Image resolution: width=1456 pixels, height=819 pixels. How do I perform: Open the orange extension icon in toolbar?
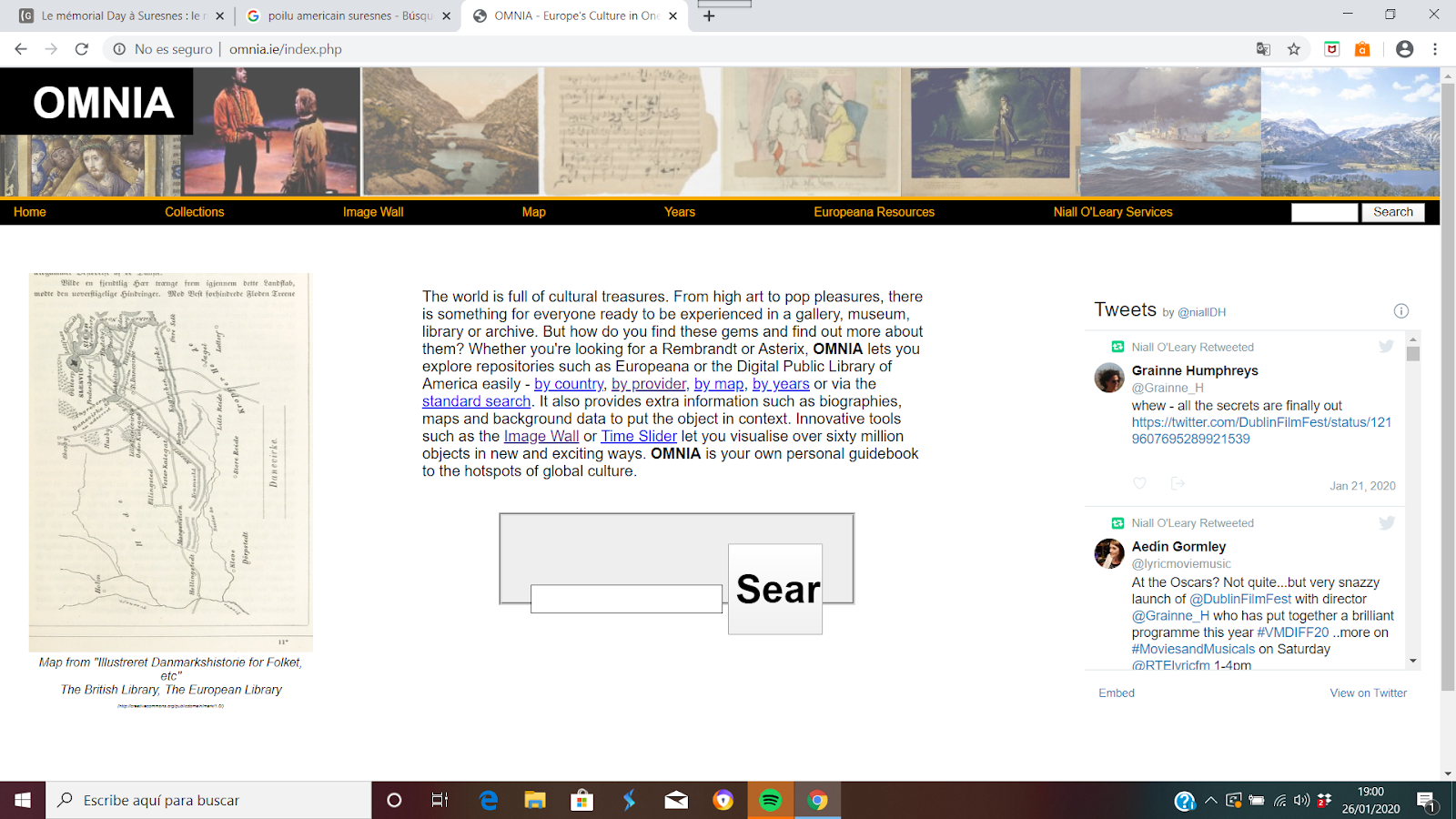point(1362,49)
